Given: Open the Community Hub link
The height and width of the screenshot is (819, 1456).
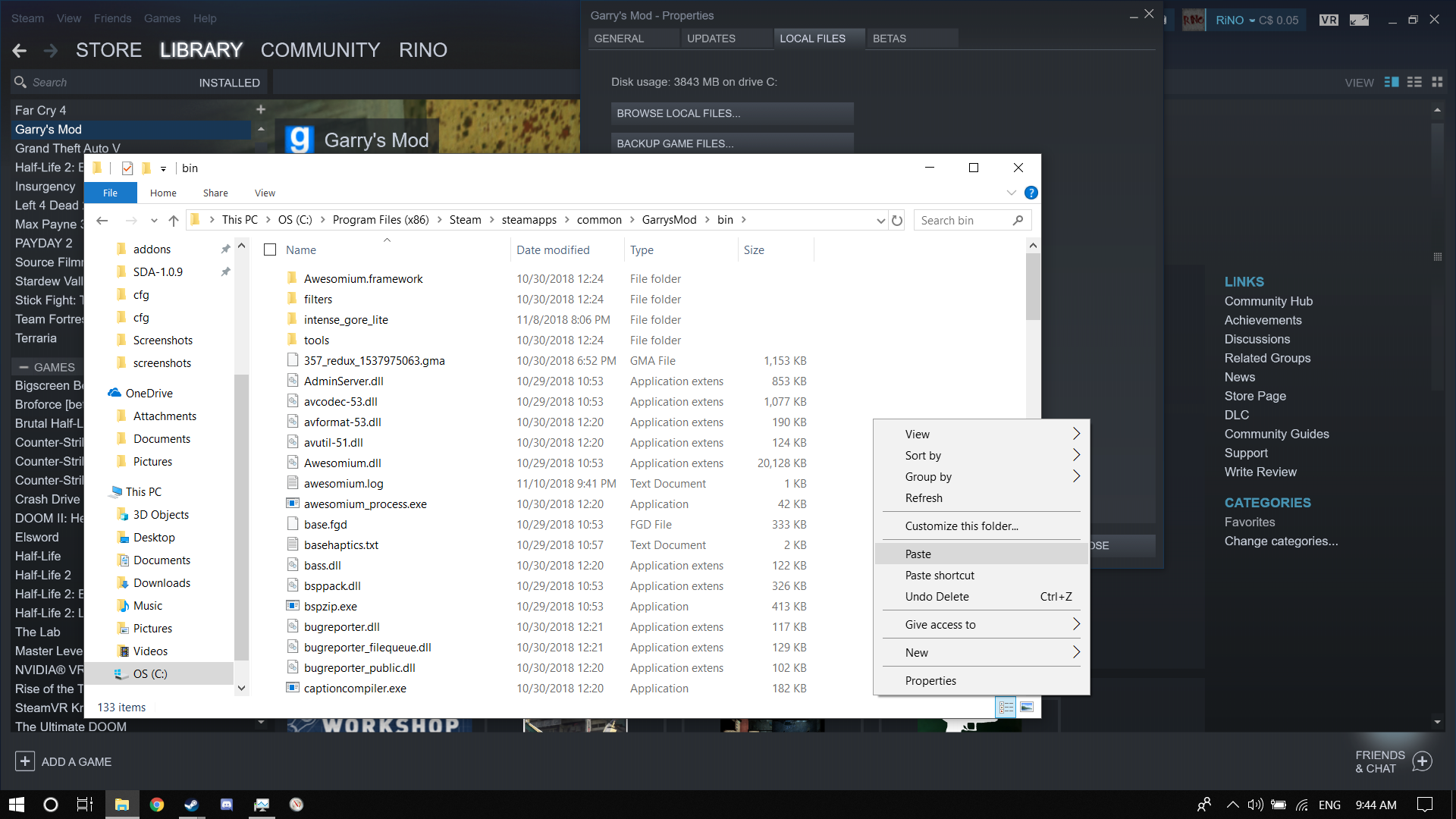Looking at the screenshot, I should pos(1268,301).
